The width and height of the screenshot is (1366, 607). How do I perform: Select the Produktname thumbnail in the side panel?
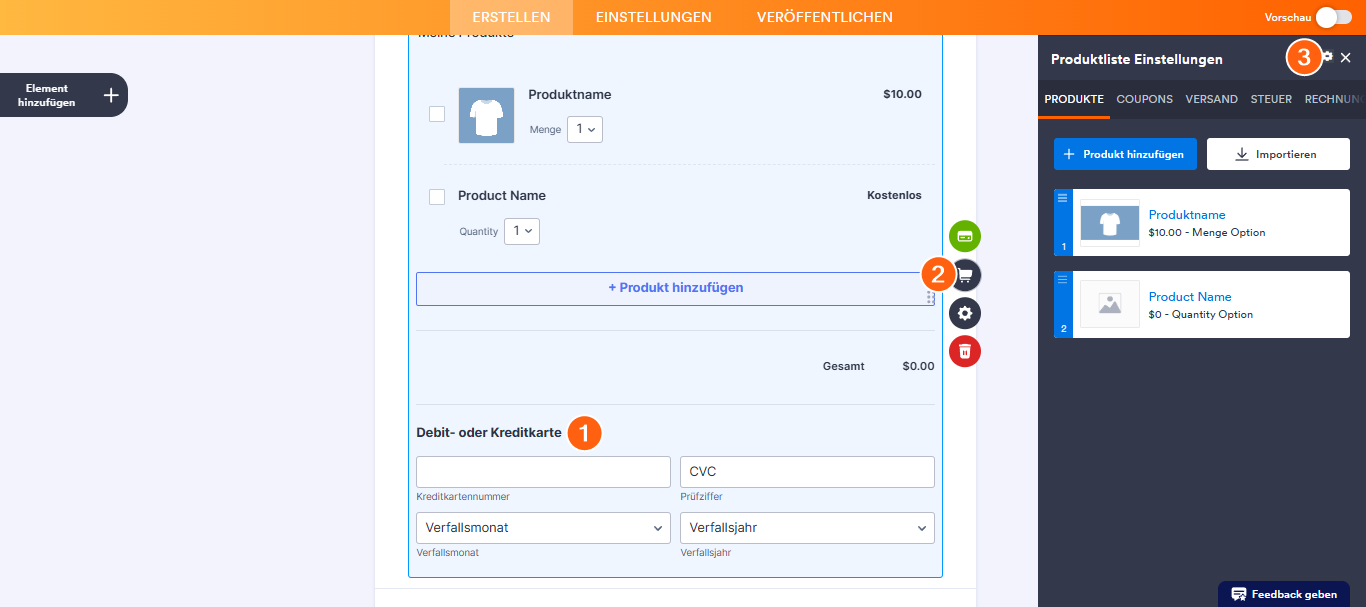coord(1109,222)
